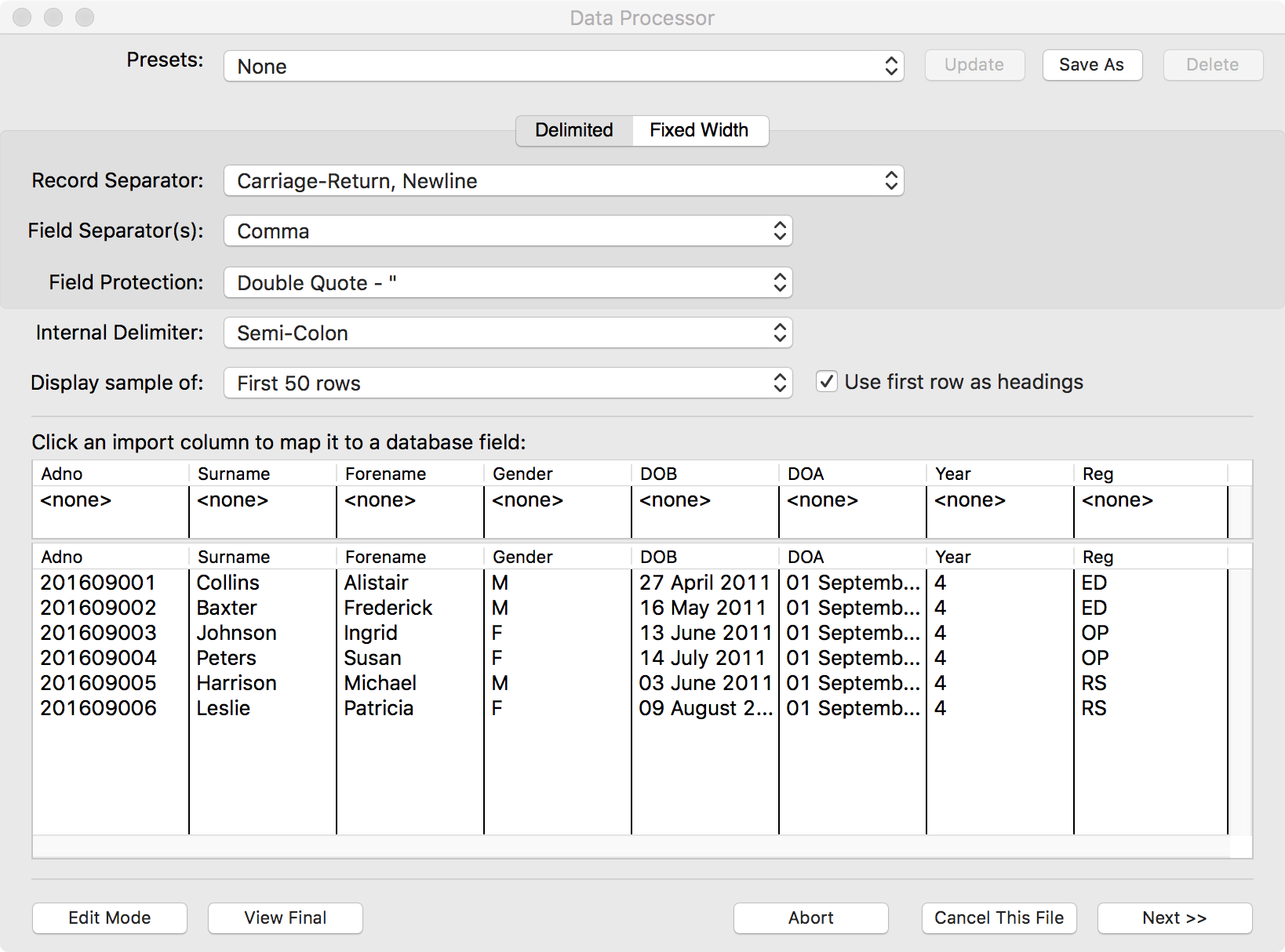The width and height of the screenshot is (1285, 952).
Task: Select the DOB cell 27 April 2011
Action: tap(704, 583)
